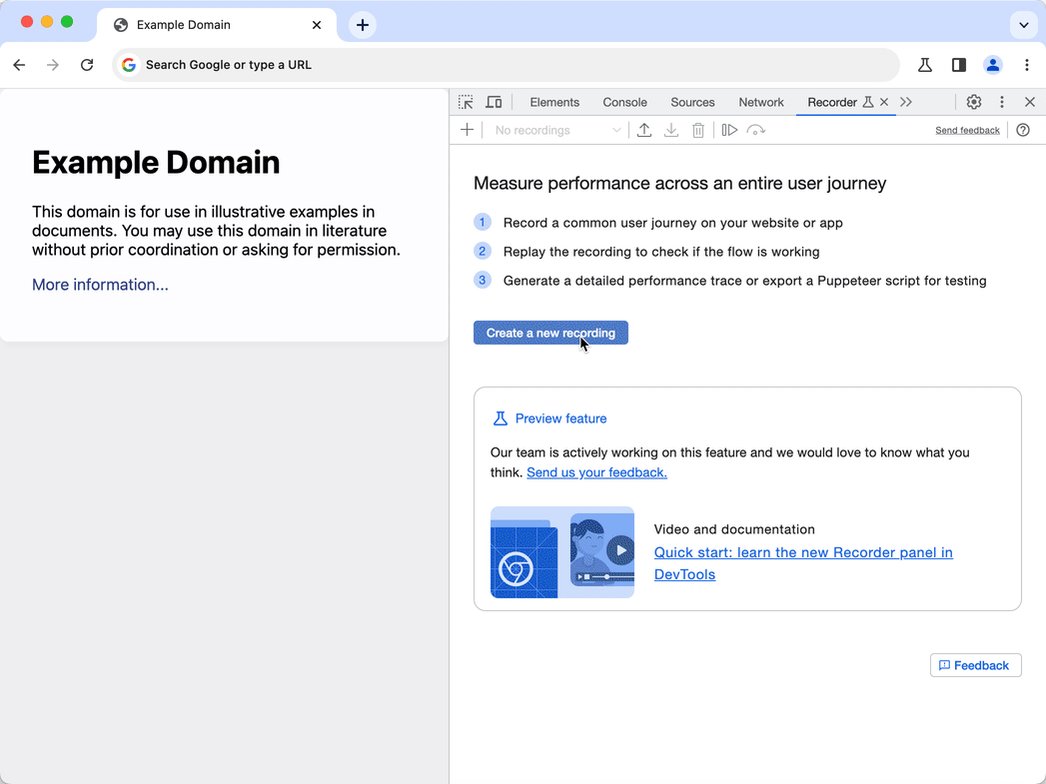Focus the Search Google or type a URL box
1046x784 pixels.
coord(506,65)
